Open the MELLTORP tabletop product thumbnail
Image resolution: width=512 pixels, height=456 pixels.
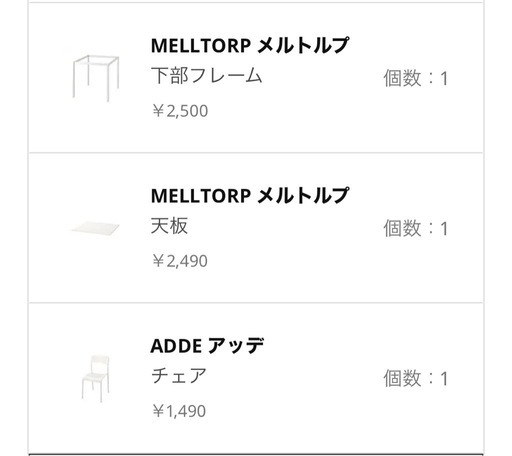[x=96, y=229]
